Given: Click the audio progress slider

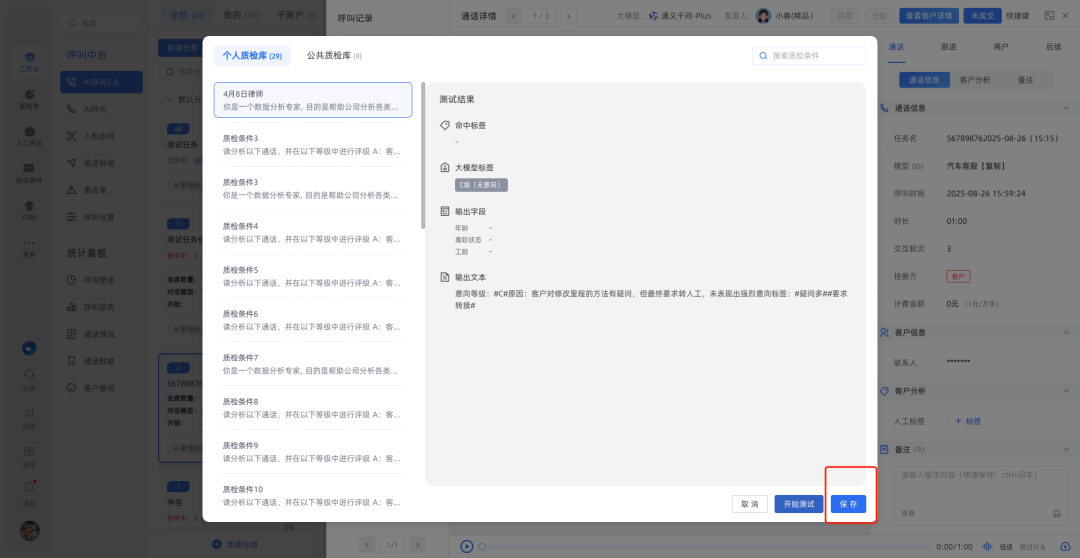Looking at the screenshot, I should (x=700, y=546).
